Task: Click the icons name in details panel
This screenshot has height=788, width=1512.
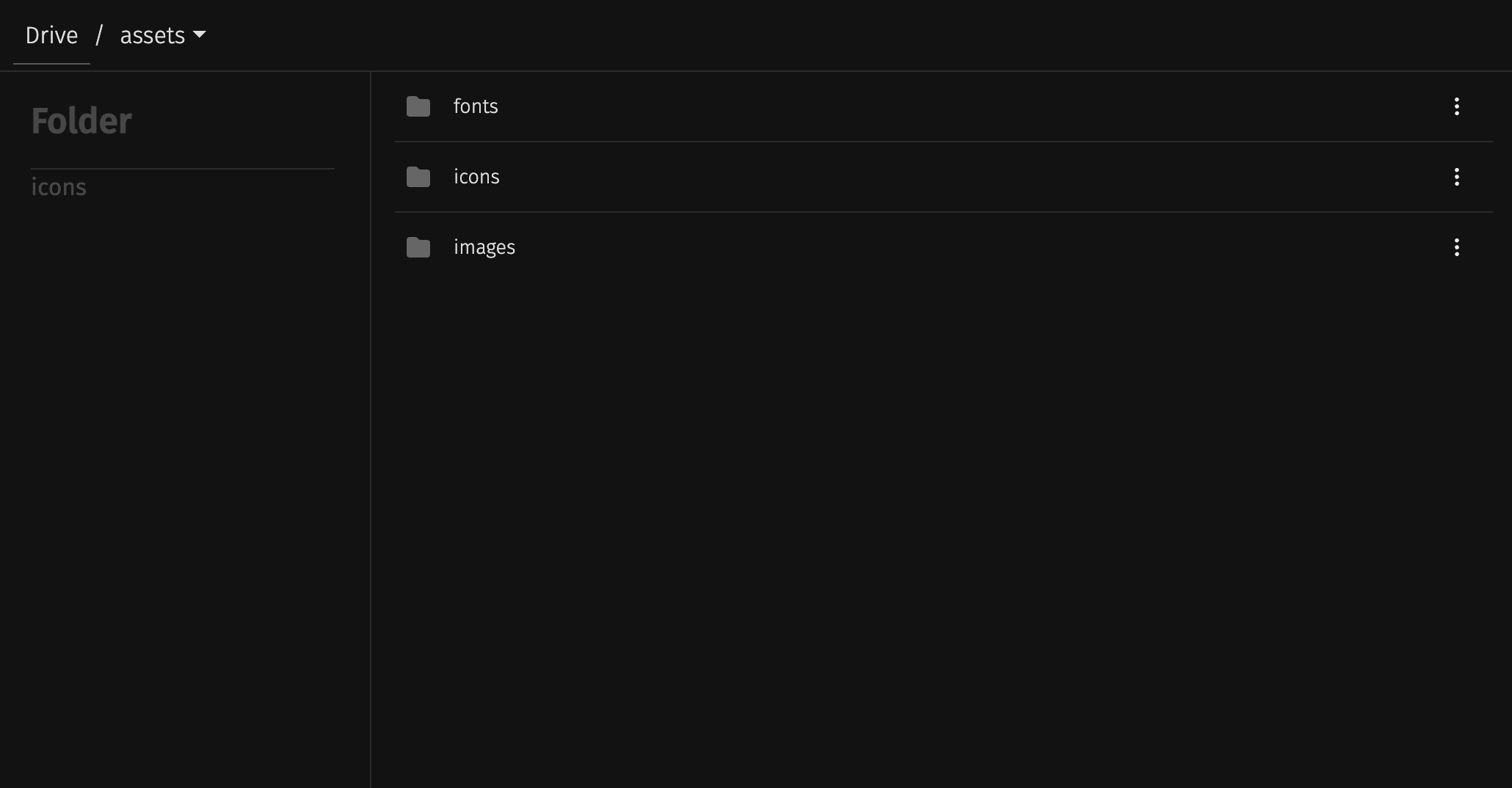Action: click(x=59, y=187)
